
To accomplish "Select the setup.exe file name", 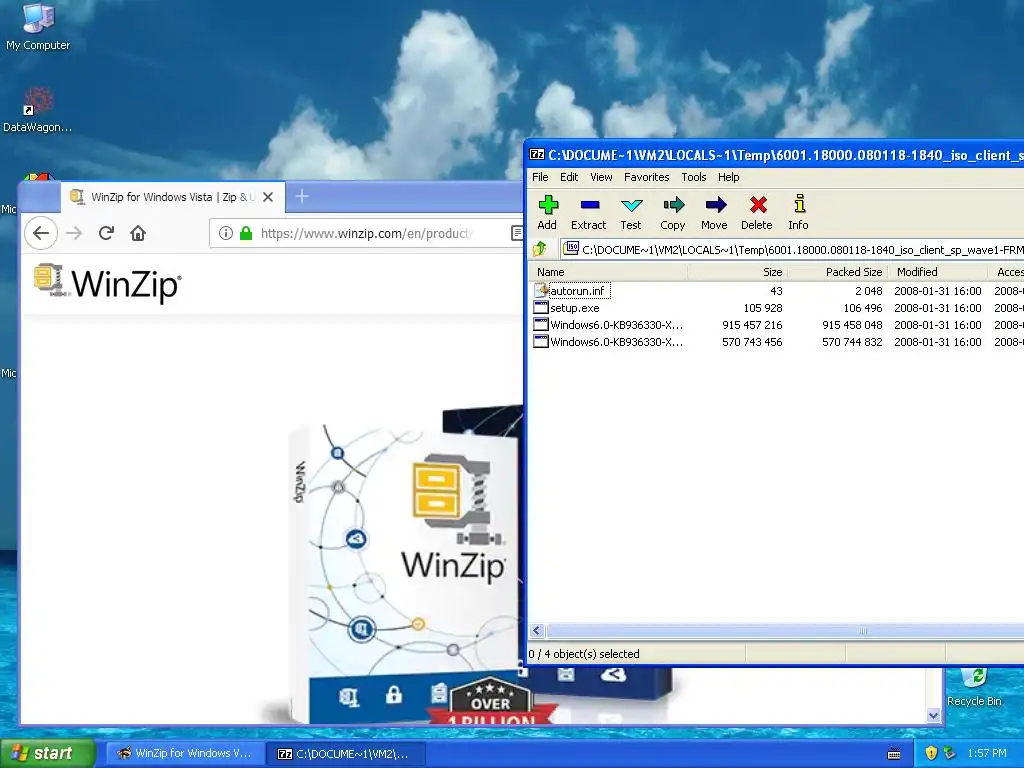I will coord(575,308).
